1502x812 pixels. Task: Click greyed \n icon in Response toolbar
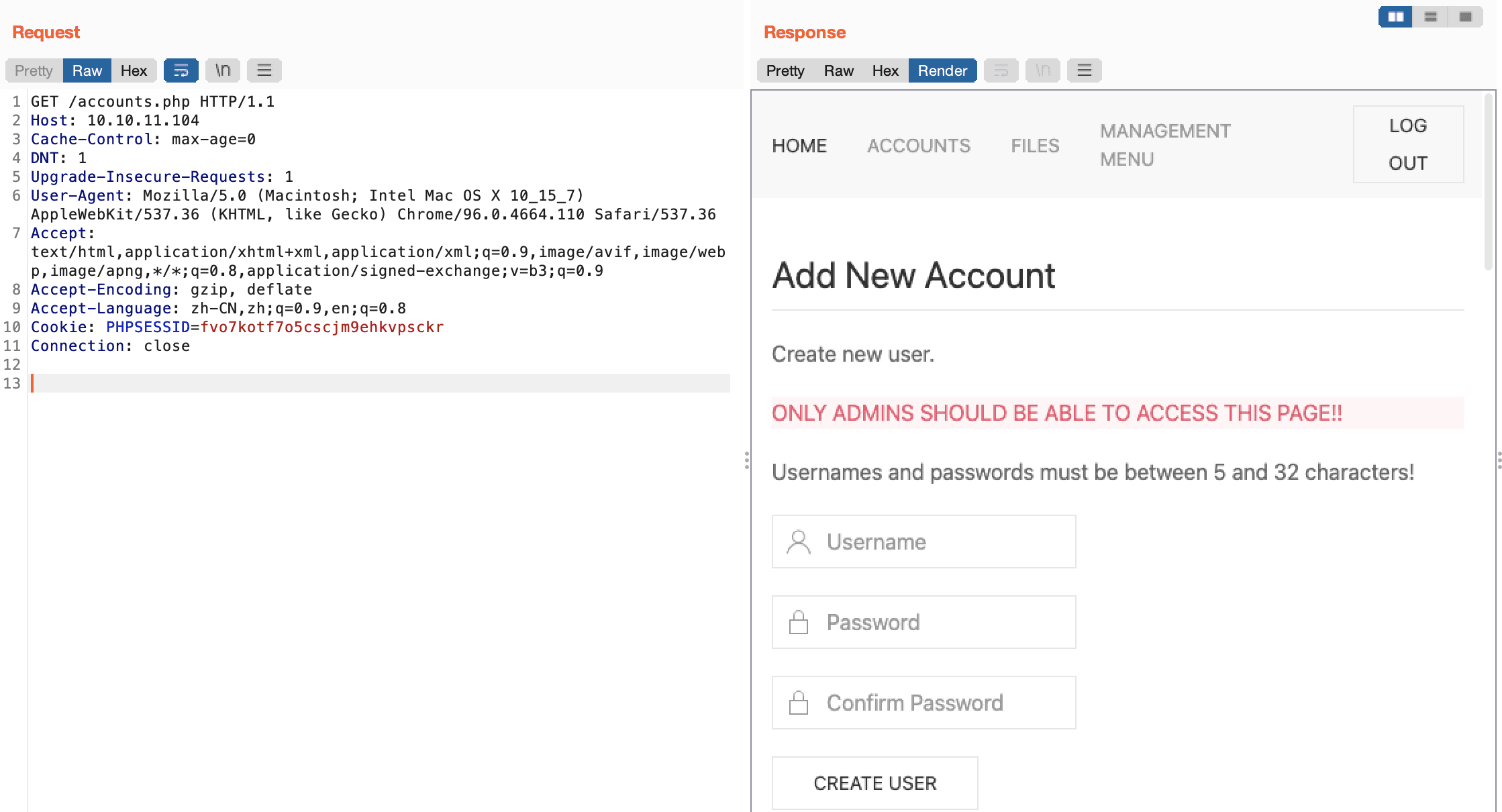pos(1042,70)
